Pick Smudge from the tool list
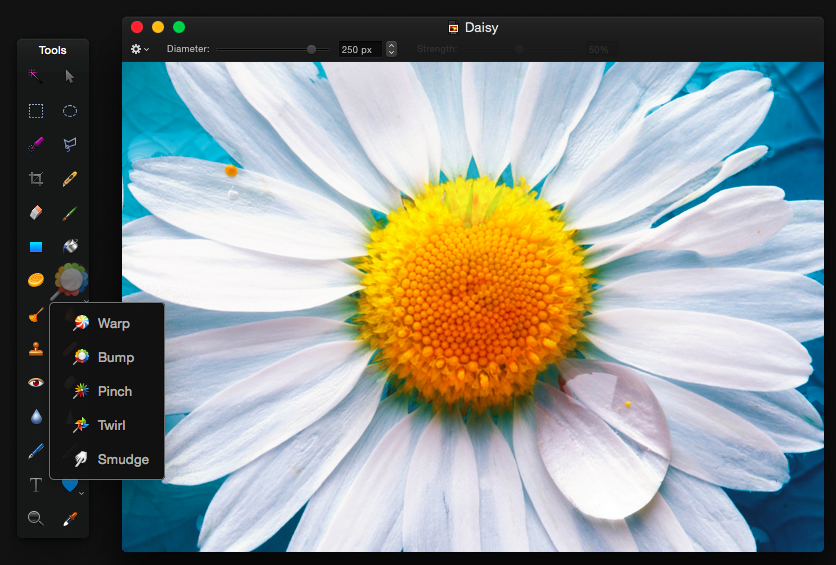 click(123, 459)
